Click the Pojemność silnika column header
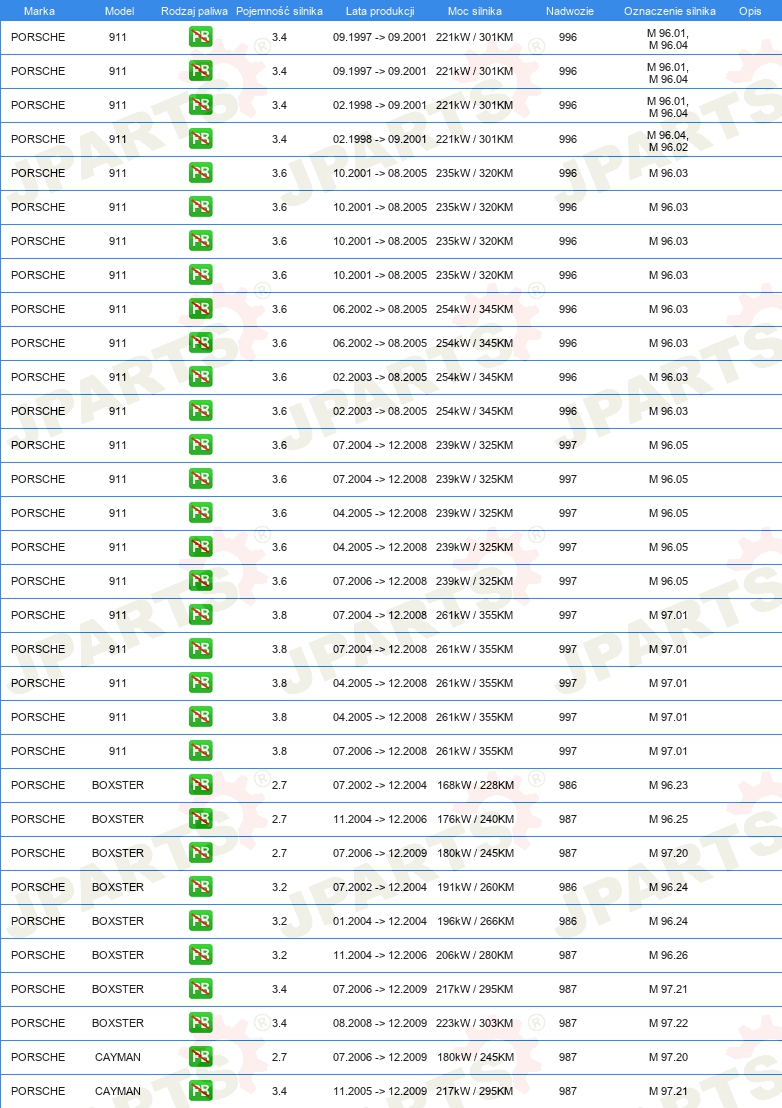This screenshot has width=782, height=1108. [279, 11]
